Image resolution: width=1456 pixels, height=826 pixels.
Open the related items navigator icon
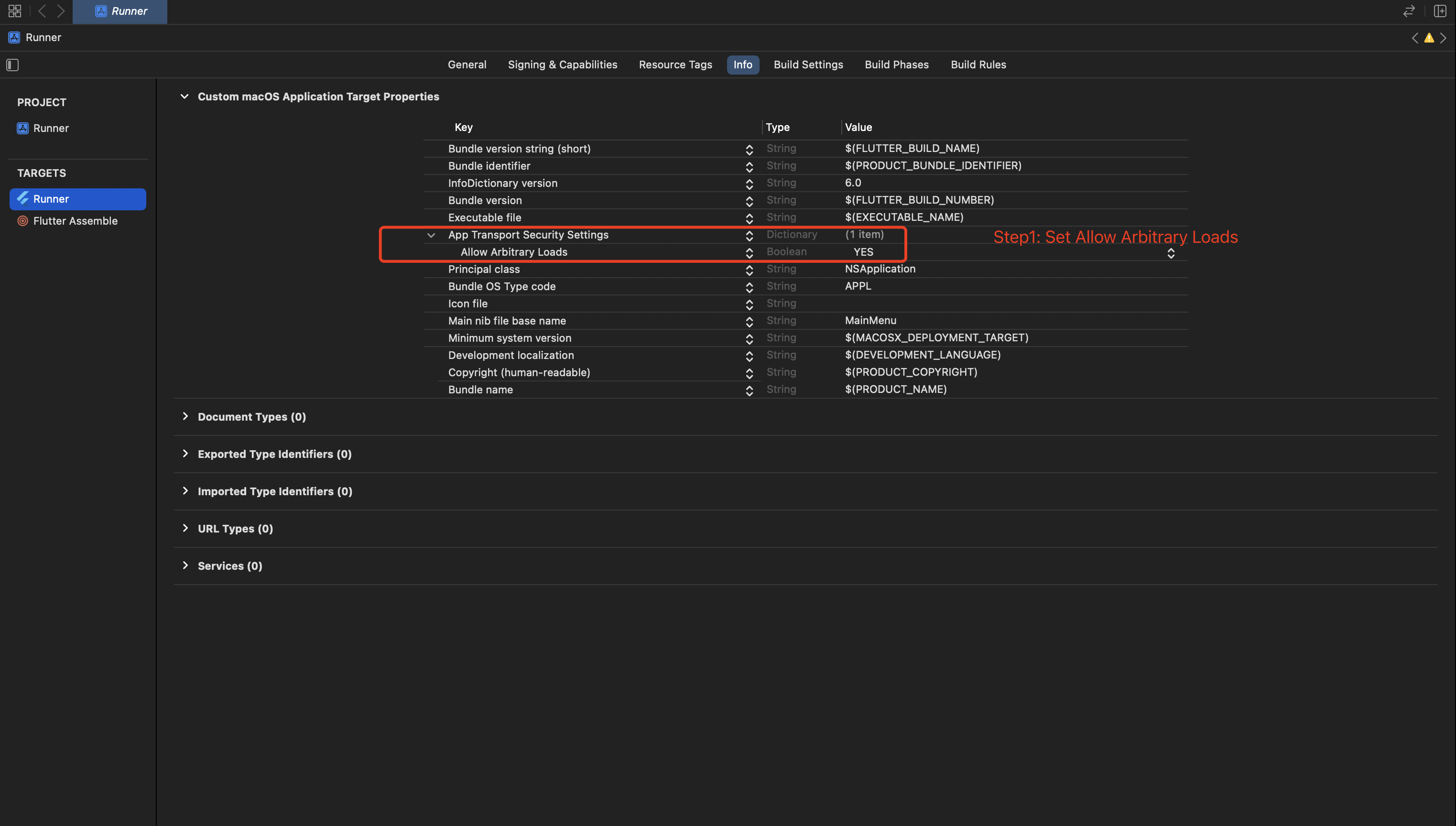pos(14,11)
